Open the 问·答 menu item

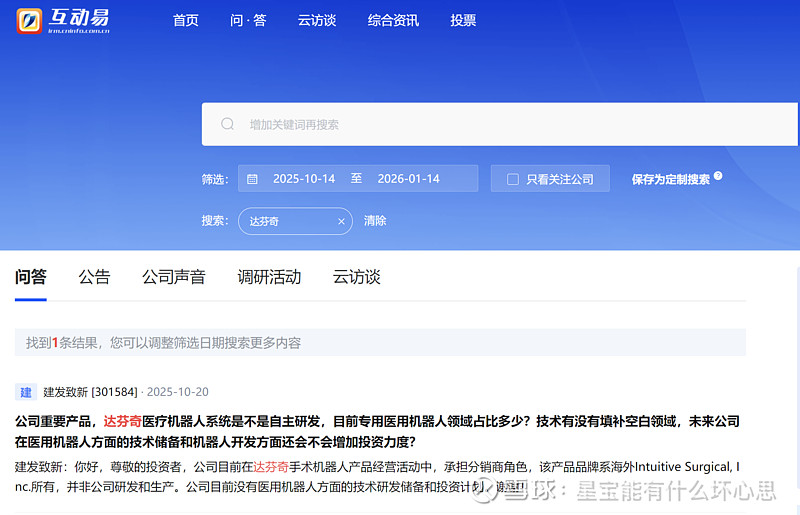[248, 20]
